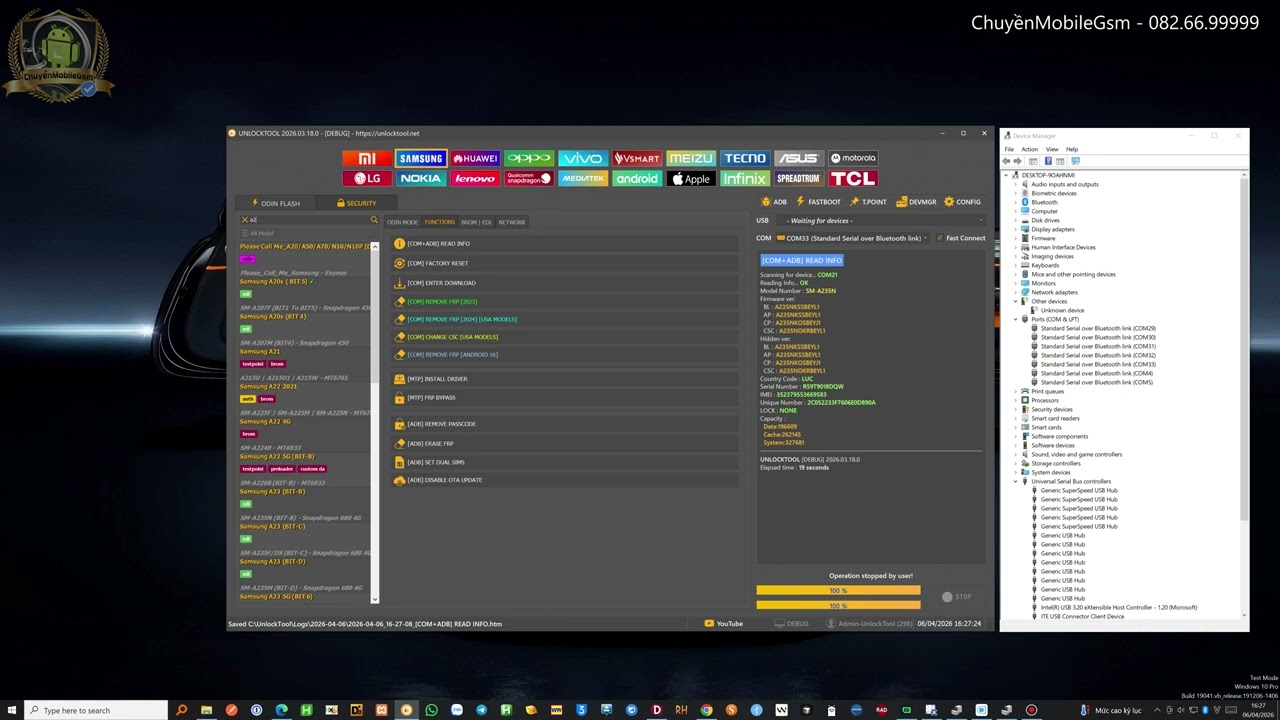Click the upper 100% progress bar
Image resolution: width=1280 pixels, height=720 pixels.
[838, 590]
